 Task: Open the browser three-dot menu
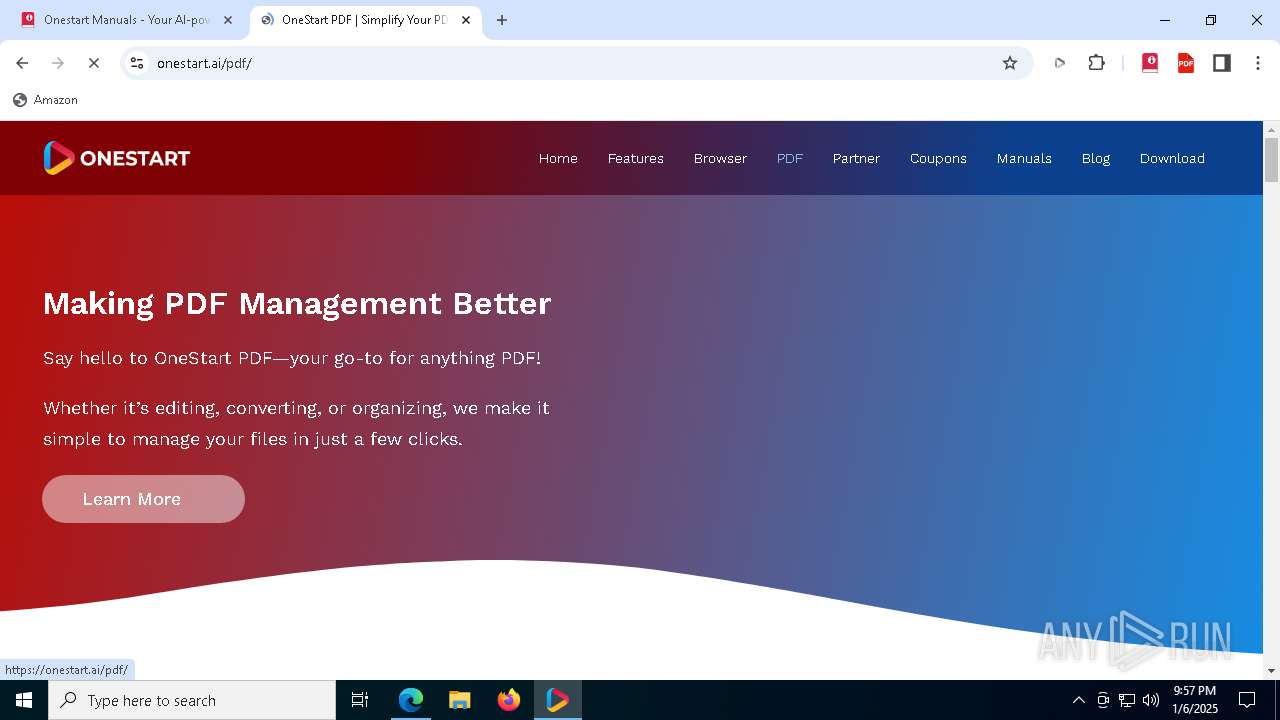[1257, 63]
